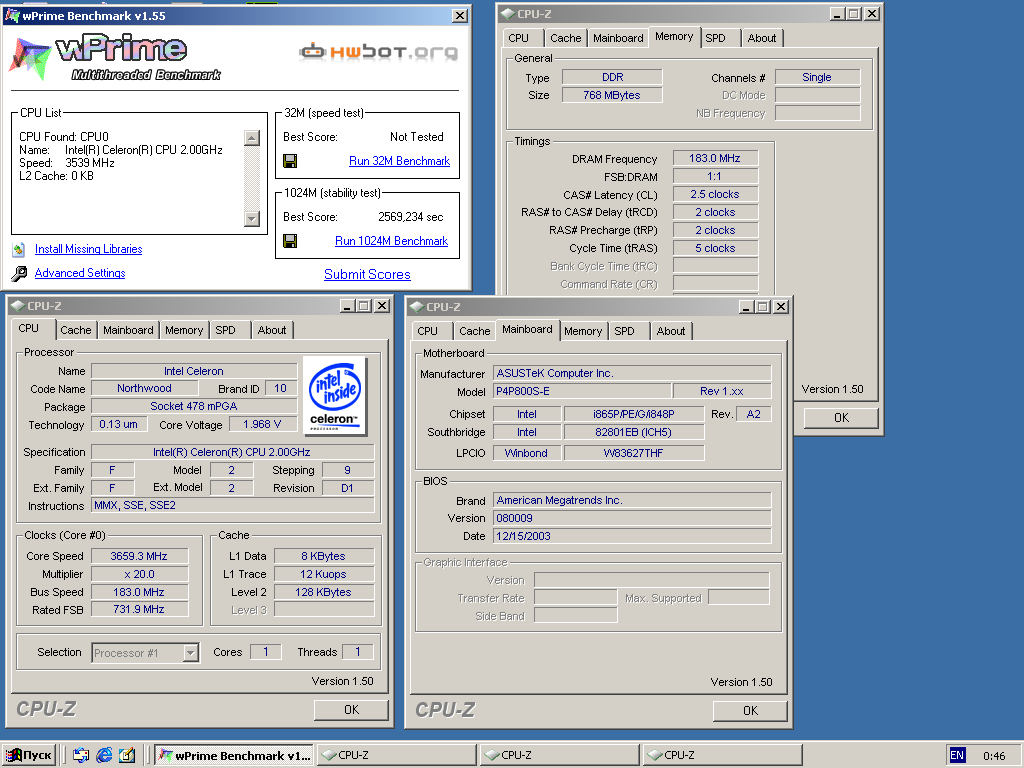Activate second CPU-Z taskbar button
The height and width of the screenshot is (768, 1024).
click(x=560, y=755)
